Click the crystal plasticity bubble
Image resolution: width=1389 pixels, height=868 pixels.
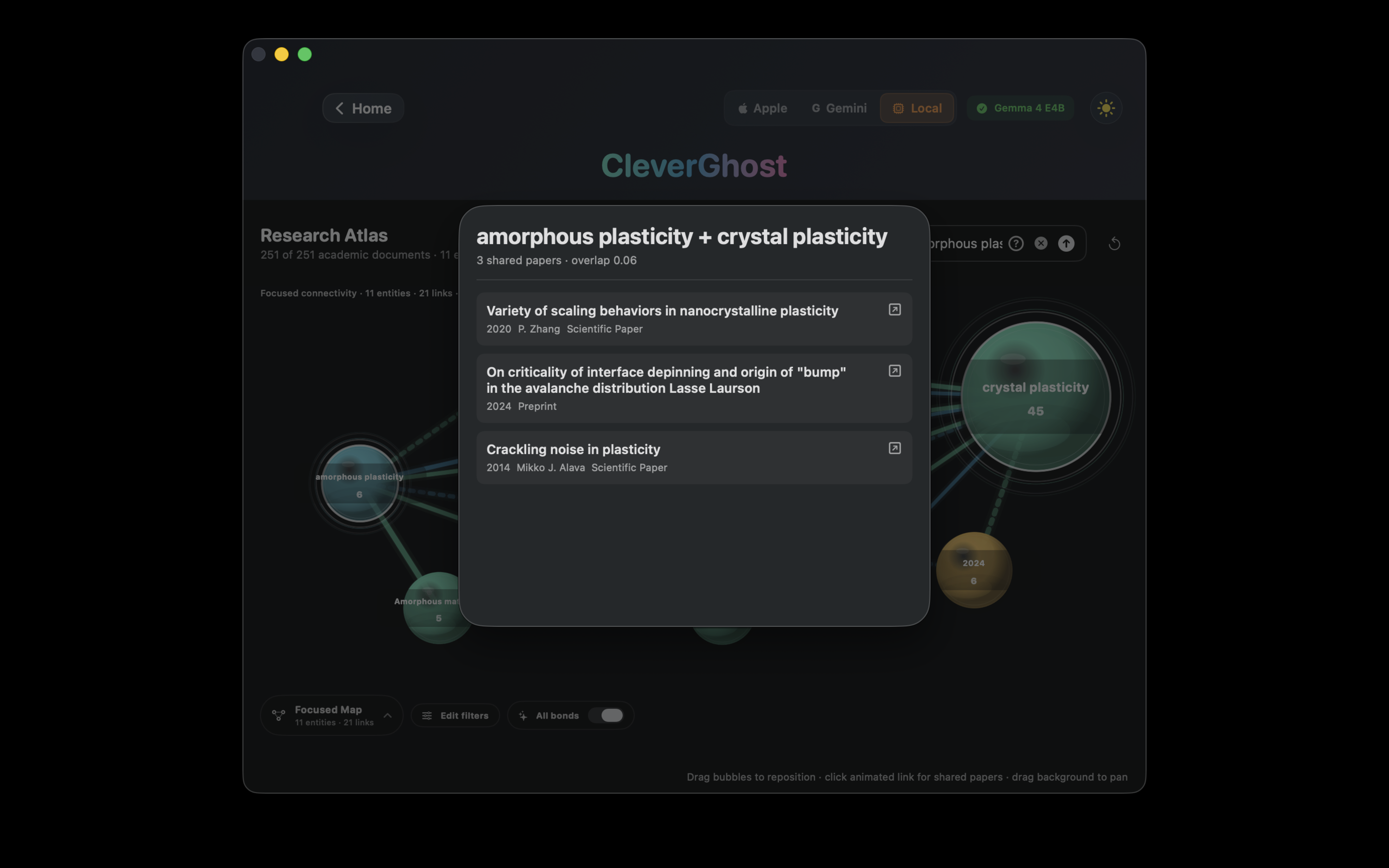point(1035,397)
